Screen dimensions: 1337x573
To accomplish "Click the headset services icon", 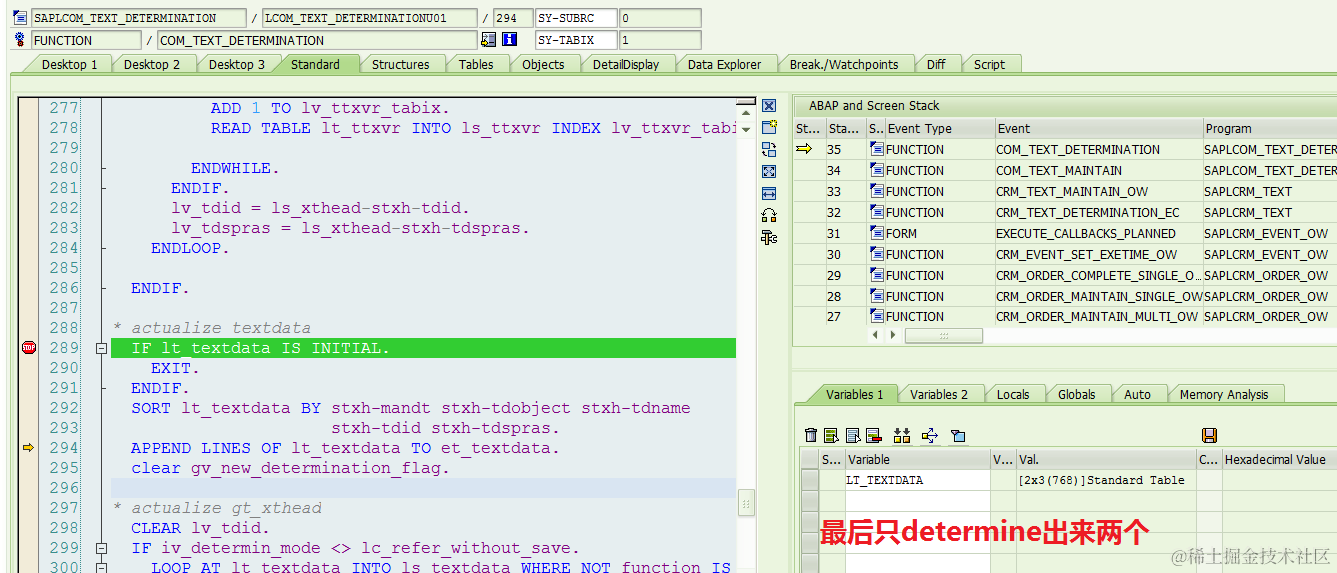I will pos(768,215).
